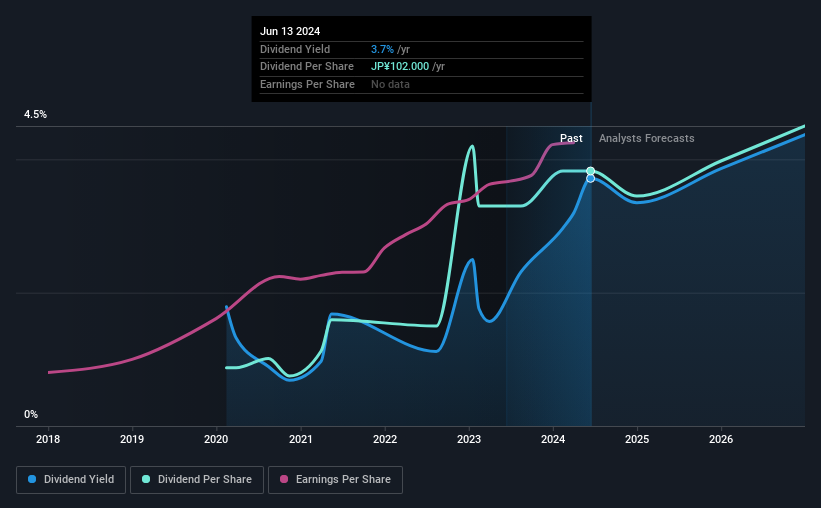This screenshot has width=821, height=508.
Task: Toggle the Dividend Yield legend series
Action: pyautogui.click(x=71, y=480)
